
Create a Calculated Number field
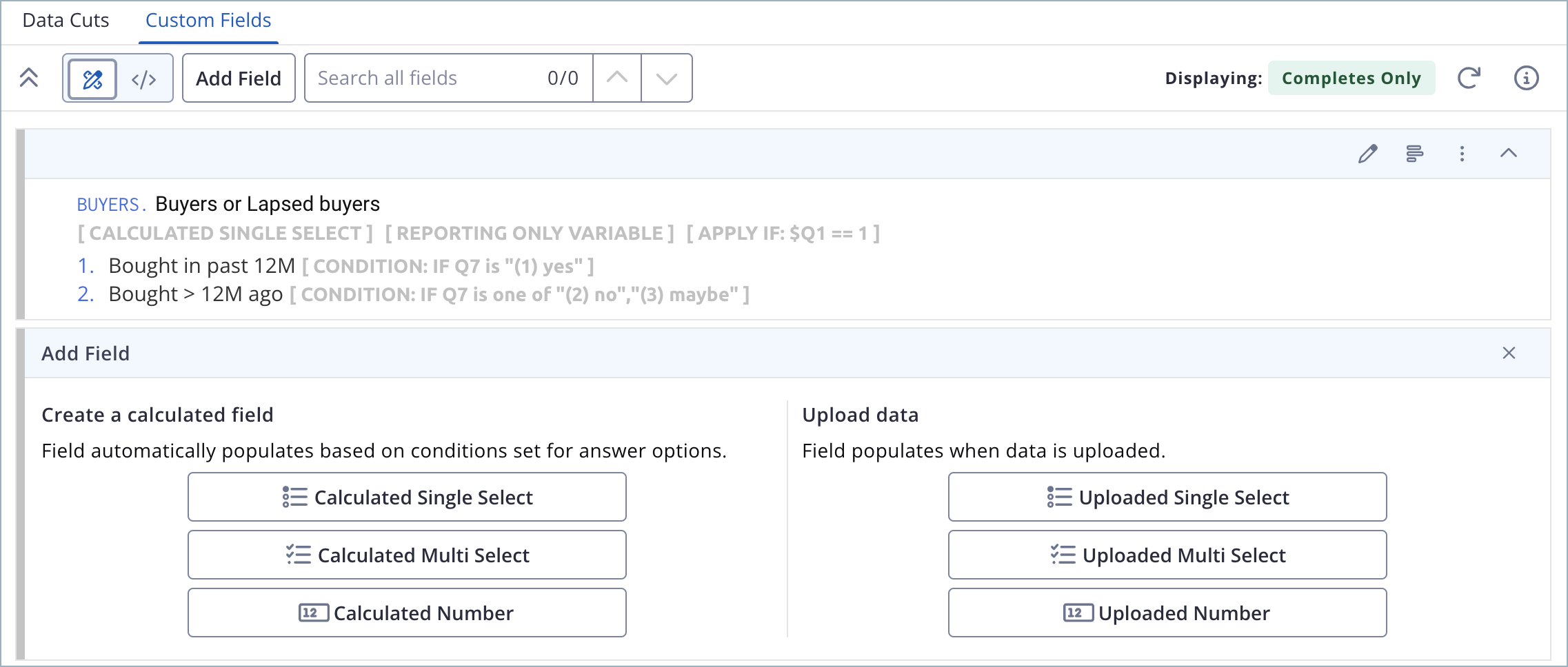[406, 613]
